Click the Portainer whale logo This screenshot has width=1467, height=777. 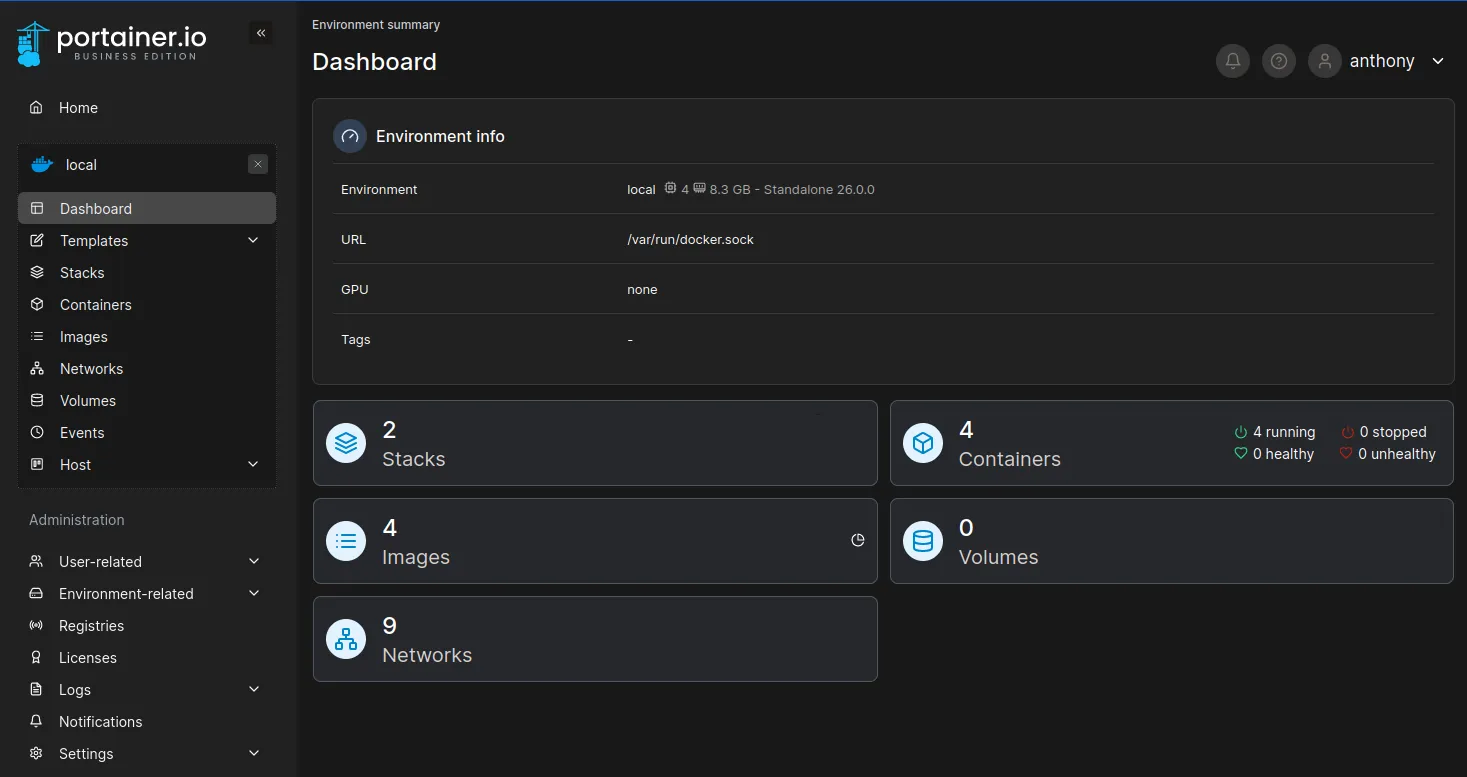pos(30,42)
